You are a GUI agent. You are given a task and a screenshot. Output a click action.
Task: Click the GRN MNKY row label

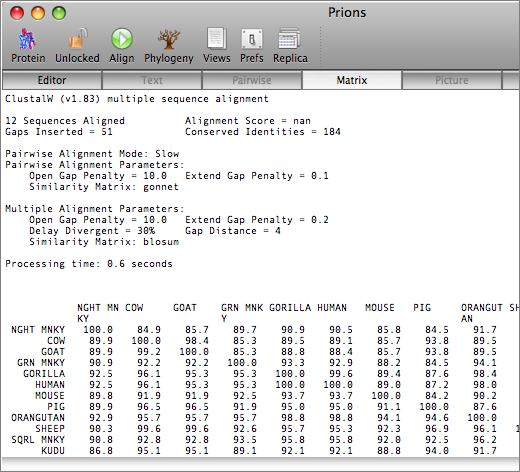(41, 363)
